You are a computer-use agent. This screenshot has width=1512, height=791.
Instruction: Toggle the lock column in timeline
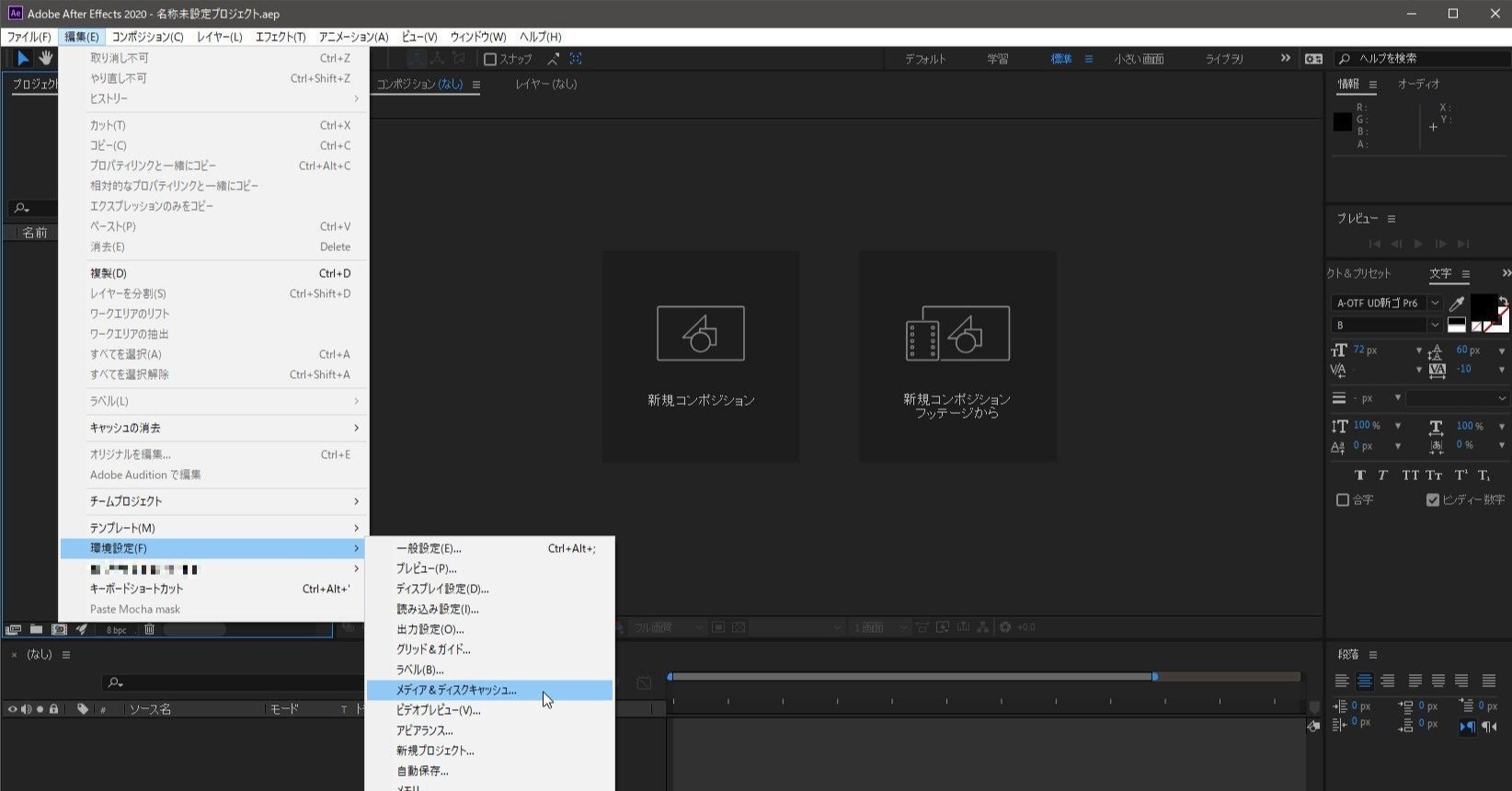(54, 709)
